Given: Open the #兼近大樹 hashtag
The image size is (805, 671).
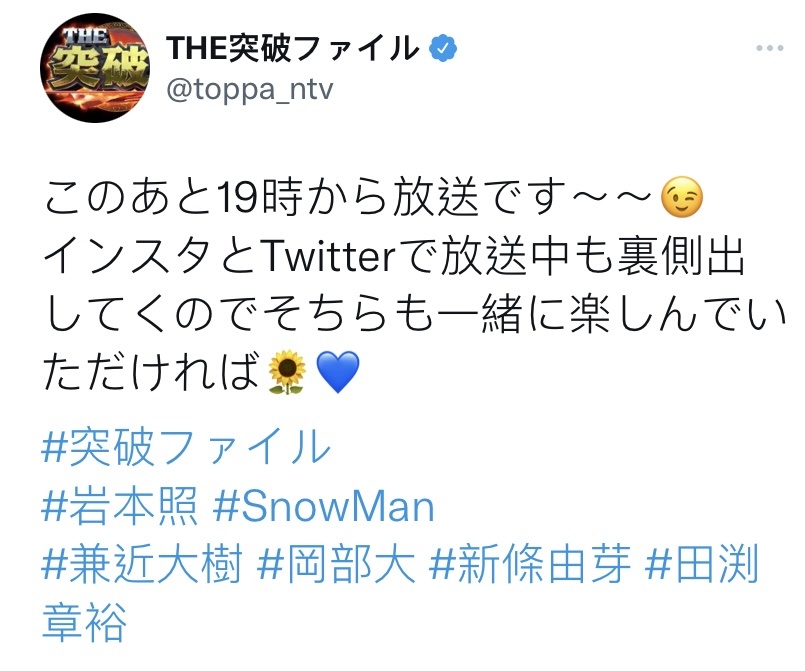Looking at the screenshot, I should (141, 564).
